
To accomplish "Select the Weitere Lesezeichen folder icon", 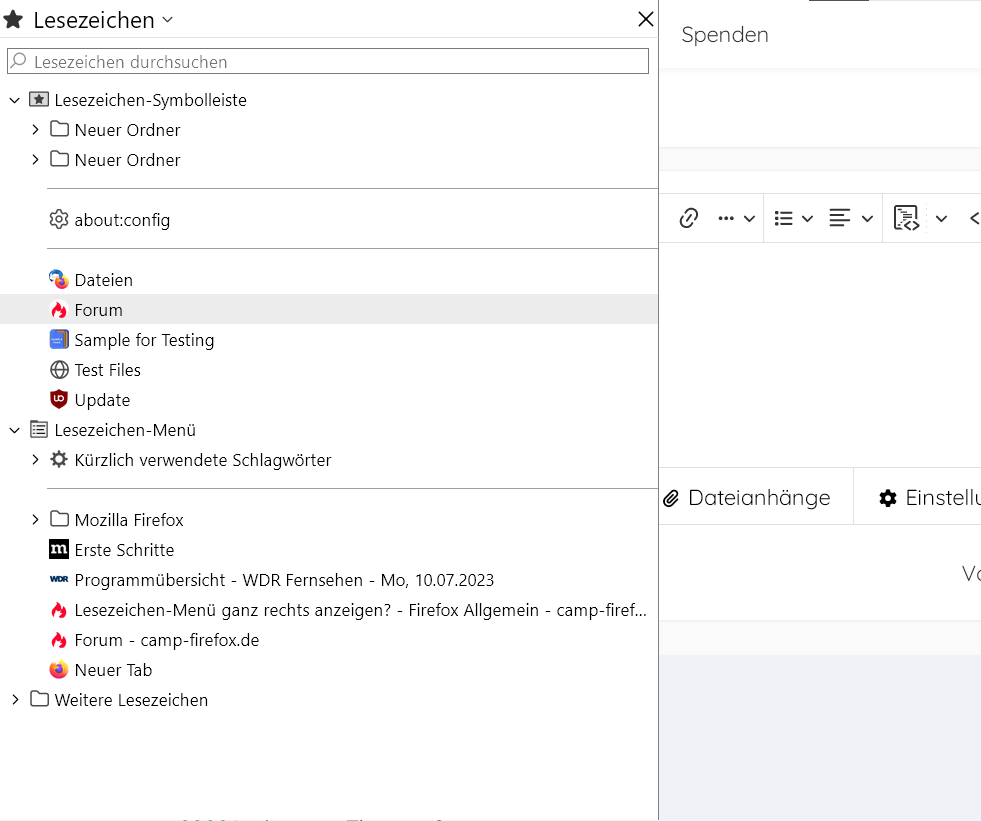I will click(39, 699).
